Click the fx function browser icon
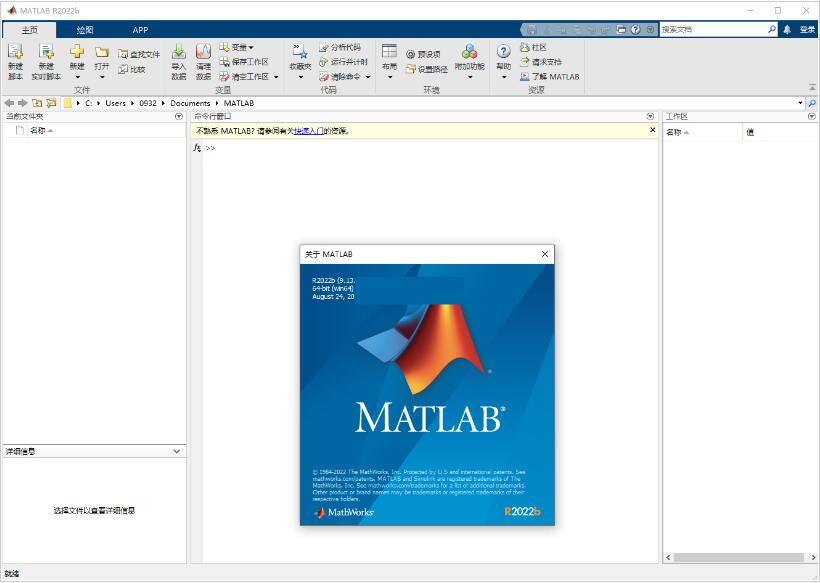This screenshot has height=583, width=820. (197, 148)
